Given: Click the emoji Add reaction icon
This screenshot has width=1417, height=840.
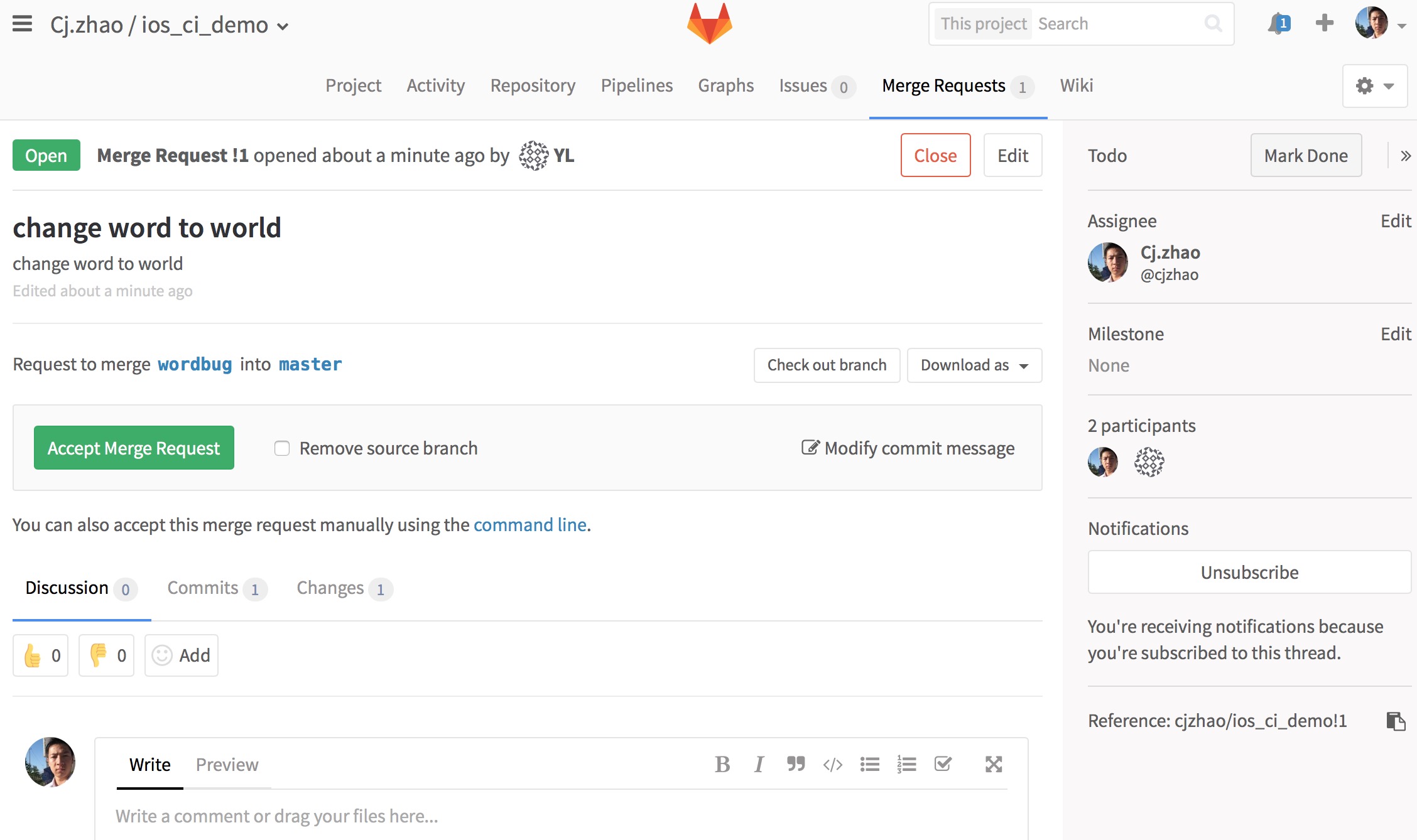Looking at the screenshot, I should click(162, 655).
